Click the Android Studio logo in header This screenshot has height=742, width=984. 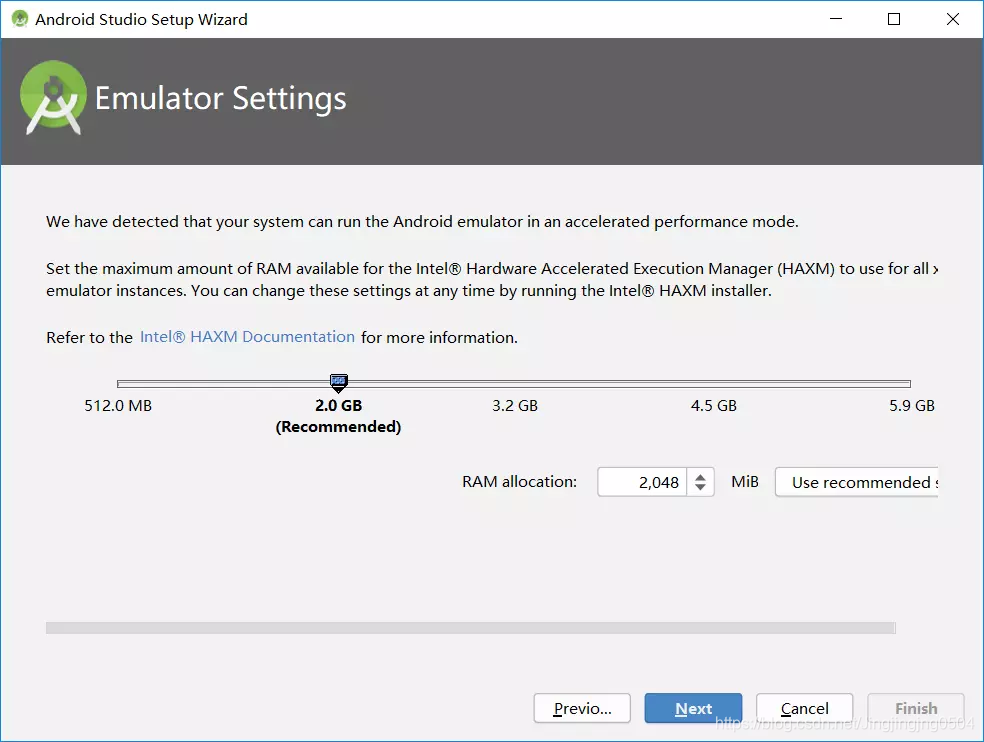click(x=53, y=98)
